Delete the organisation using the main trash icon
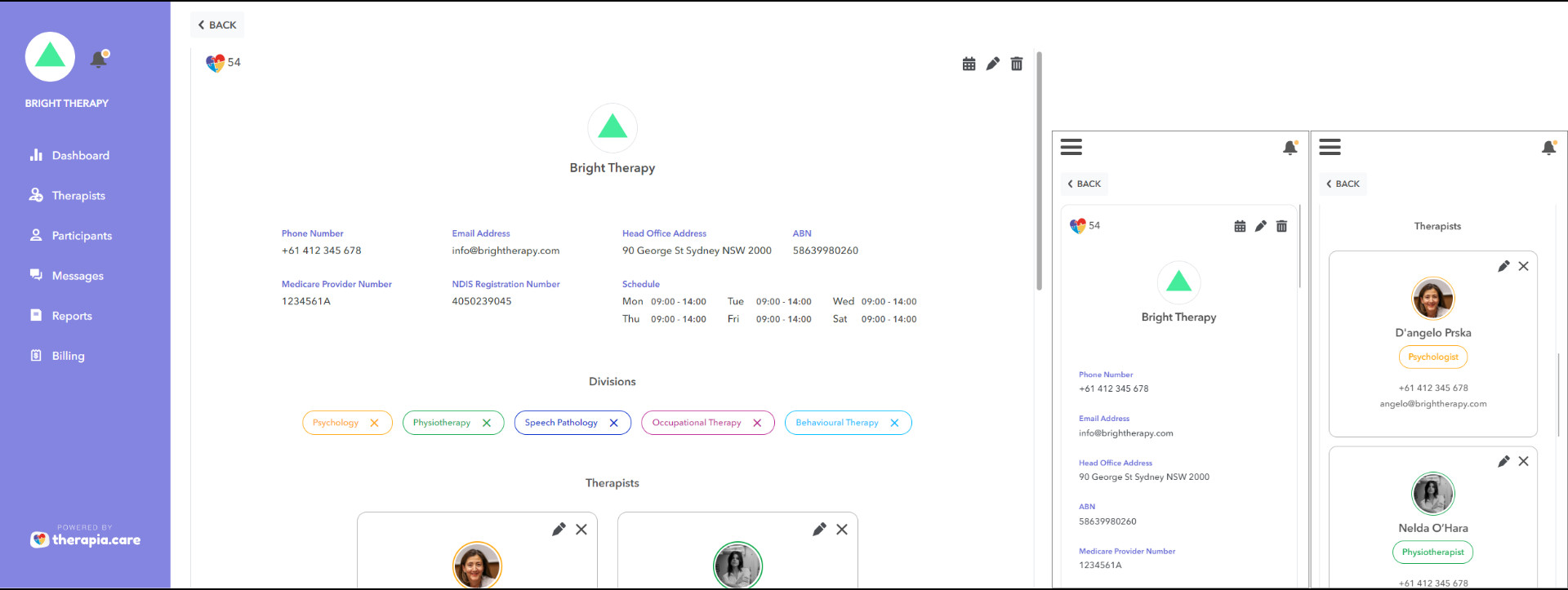The width and height of the screenshot is (1568, 590). coord(1016,64)
